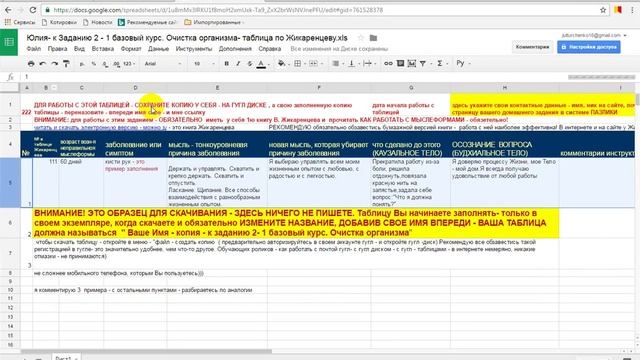Decrease decimal places
Viewport: 640px width, 360px height.
pos(105,64)
